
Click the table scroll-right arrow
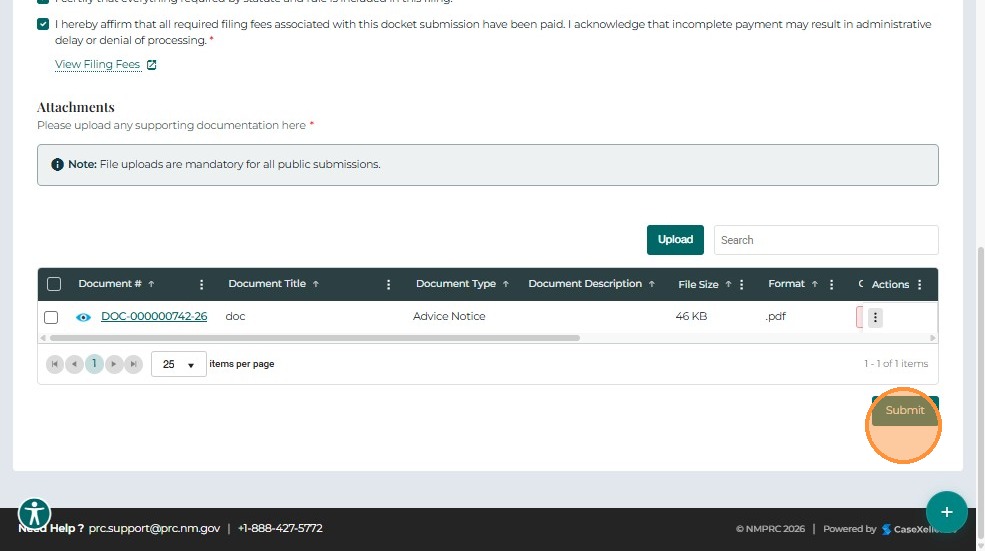(x=933, y=338)
